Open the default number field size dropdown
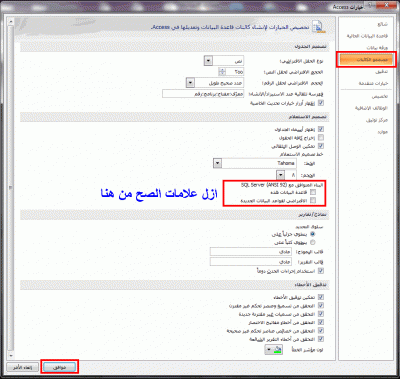Screen dimensions: 400x379 coord(190,83)
